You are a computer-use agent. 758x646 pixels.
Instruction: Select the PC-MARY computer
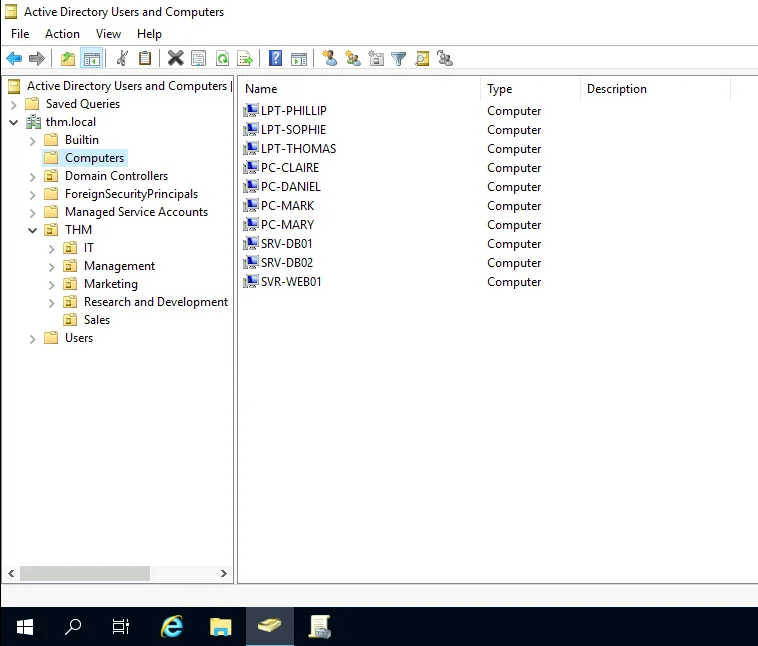coord(287,224)
